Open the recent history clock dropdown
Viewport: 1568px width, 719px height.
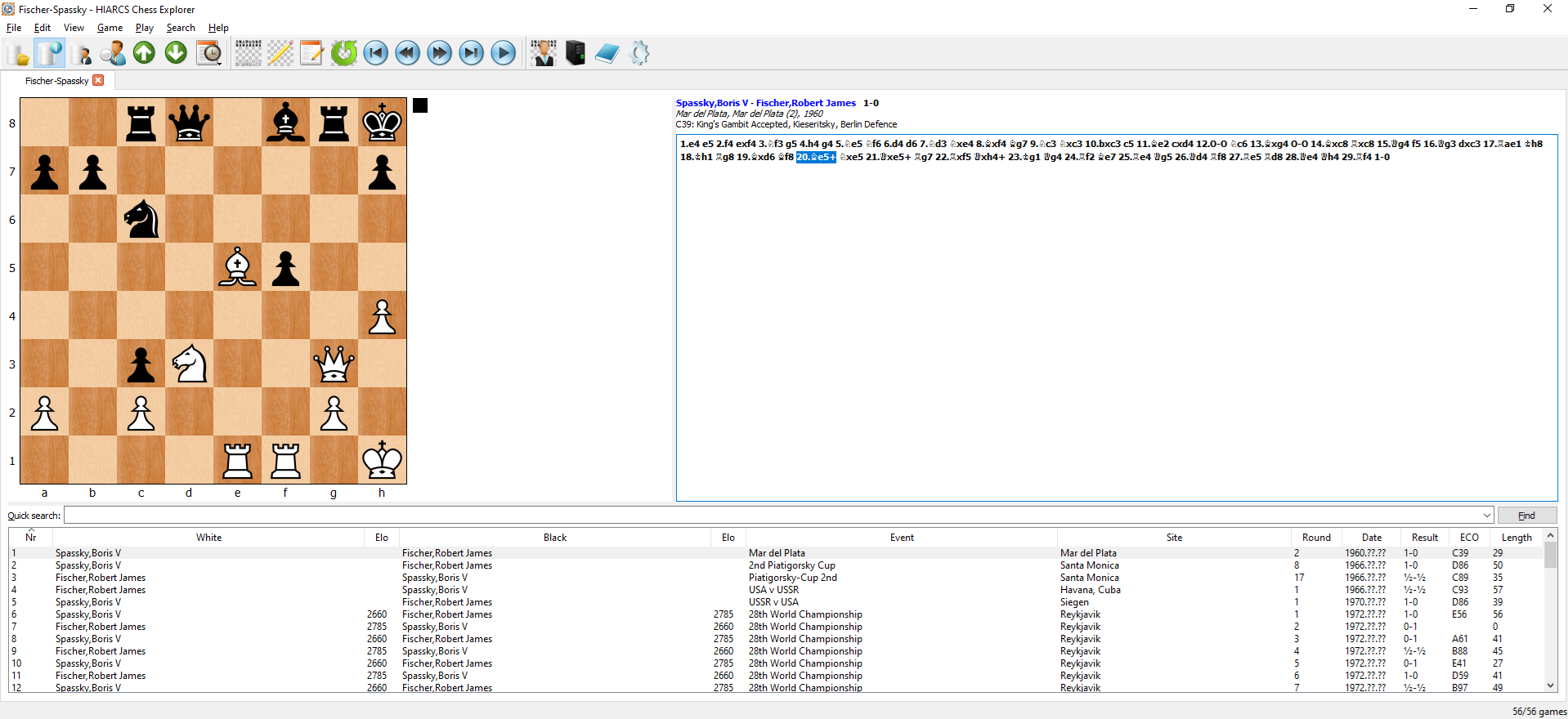pos(209,54)
